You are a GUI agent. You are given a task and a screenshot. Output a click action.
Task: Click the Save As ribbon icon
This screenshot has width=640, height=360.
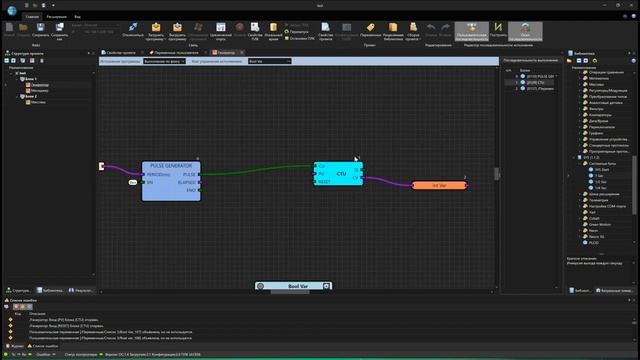tap(60, 28)
